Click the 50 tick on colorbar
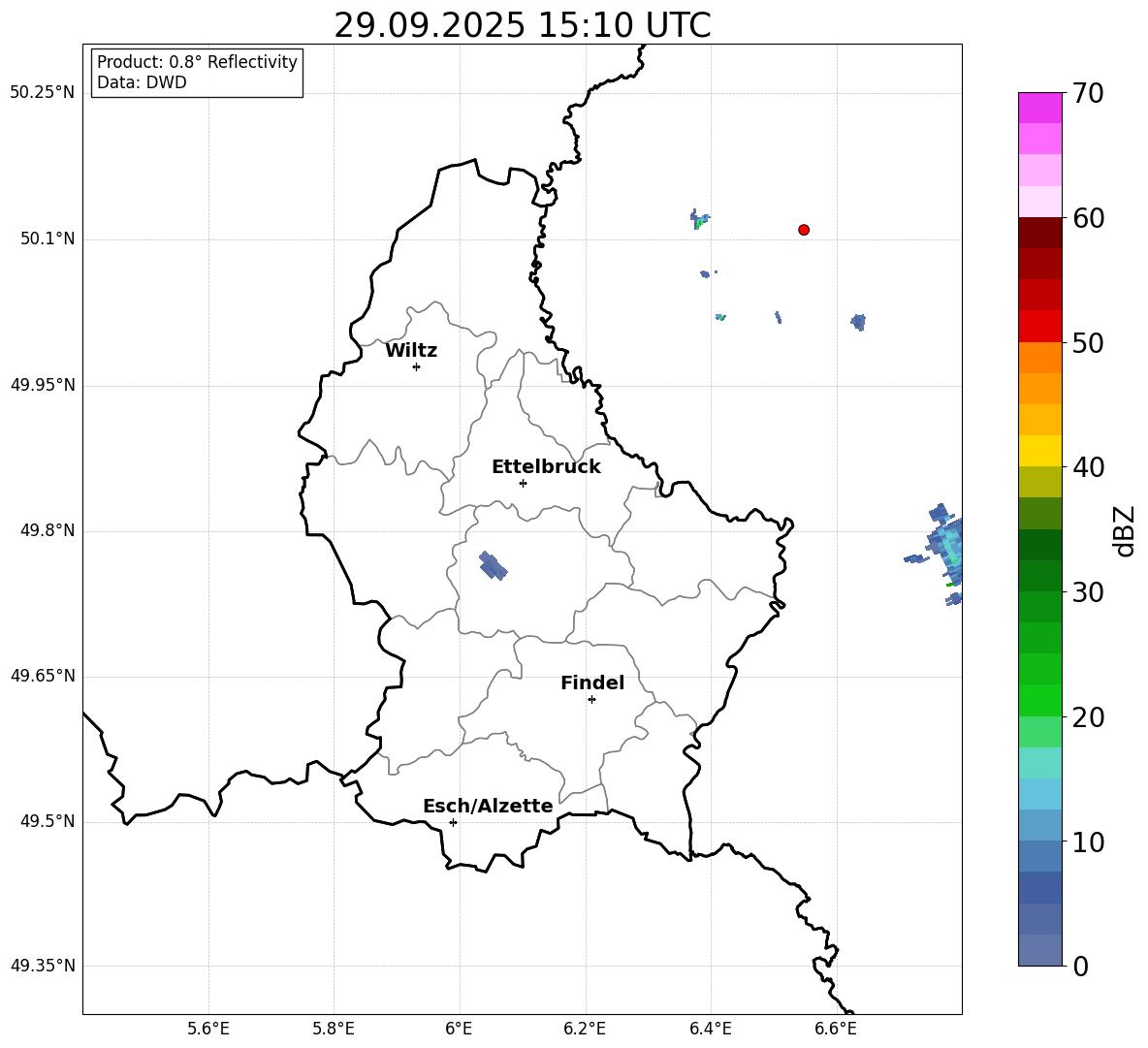Viewport: 1148px width, 1048px height. coord(1088,343)
